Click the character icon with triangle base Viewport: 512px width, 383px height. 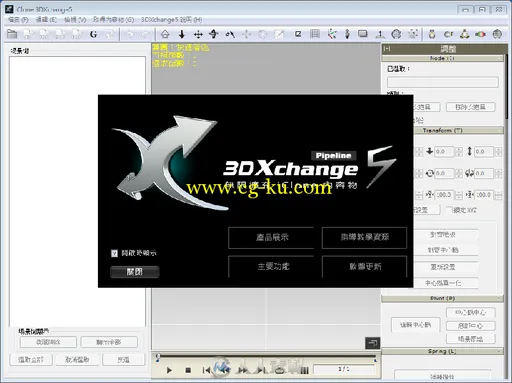(465, 34)
